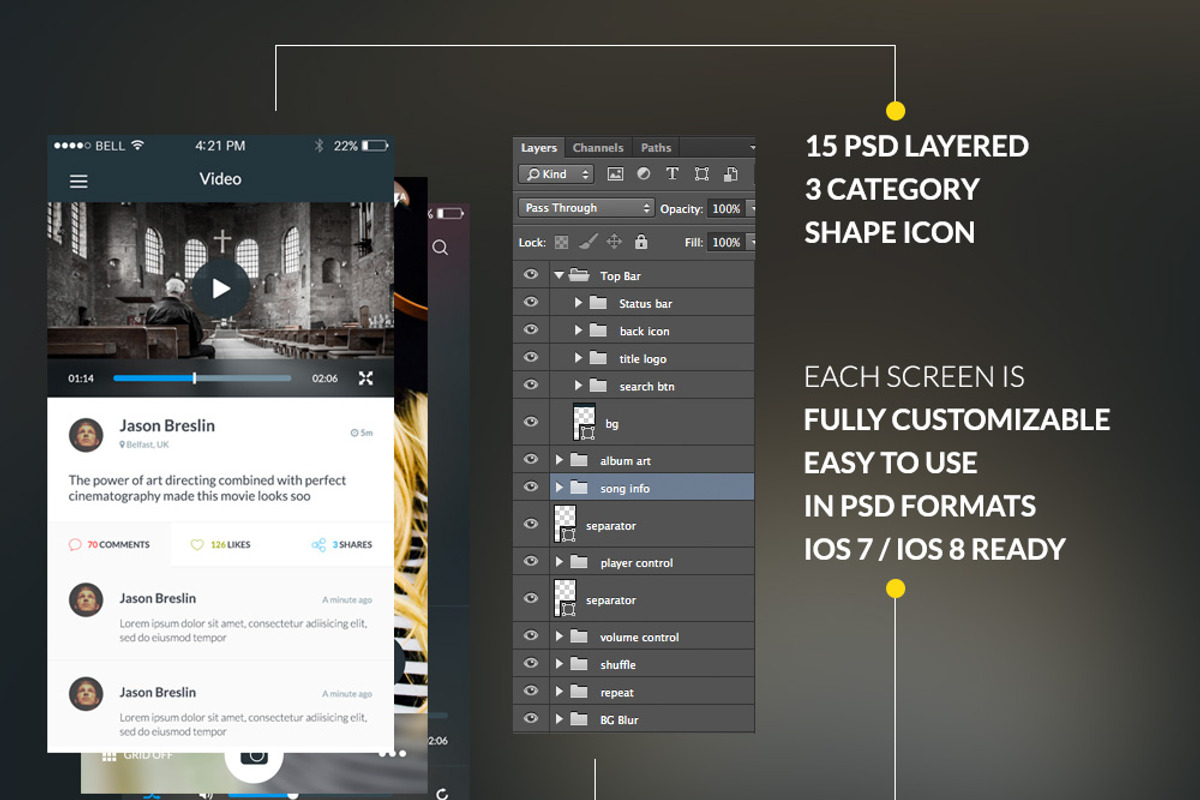The height and width of the screenshot is (800, 1200).
Task: Select the pixel layers filter icon
Action: click(615, 174)
